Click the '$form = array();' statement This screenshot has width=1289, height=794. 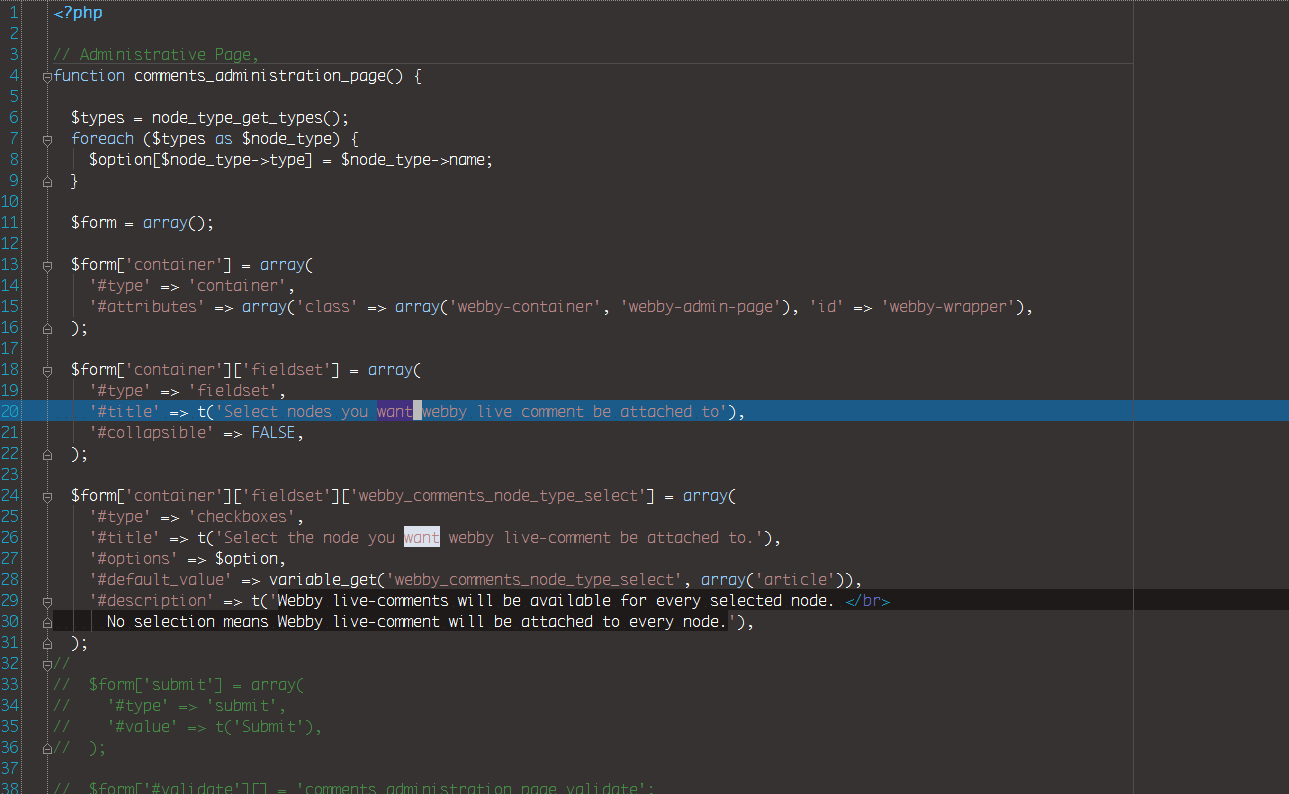coord(142,223)
